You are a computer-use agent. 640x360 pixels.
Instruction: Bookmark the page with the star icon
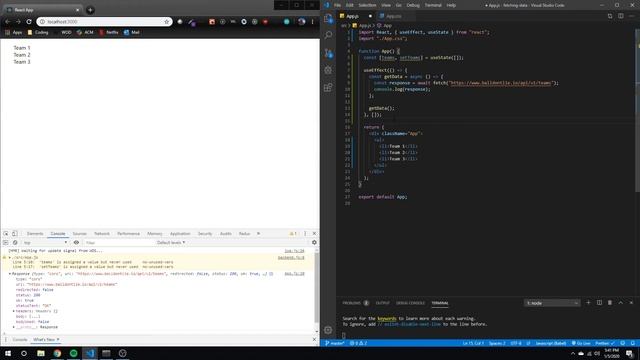coord(167,22)
